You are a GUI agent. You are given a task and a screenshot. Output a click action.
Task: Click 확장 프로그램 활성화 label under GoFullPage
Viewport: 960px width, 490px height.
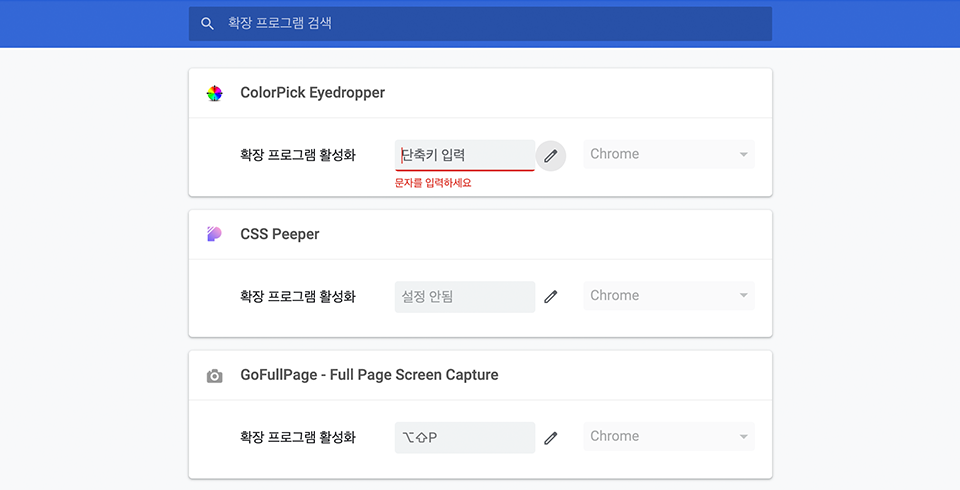pyautogui.click(x=298, y=437)
